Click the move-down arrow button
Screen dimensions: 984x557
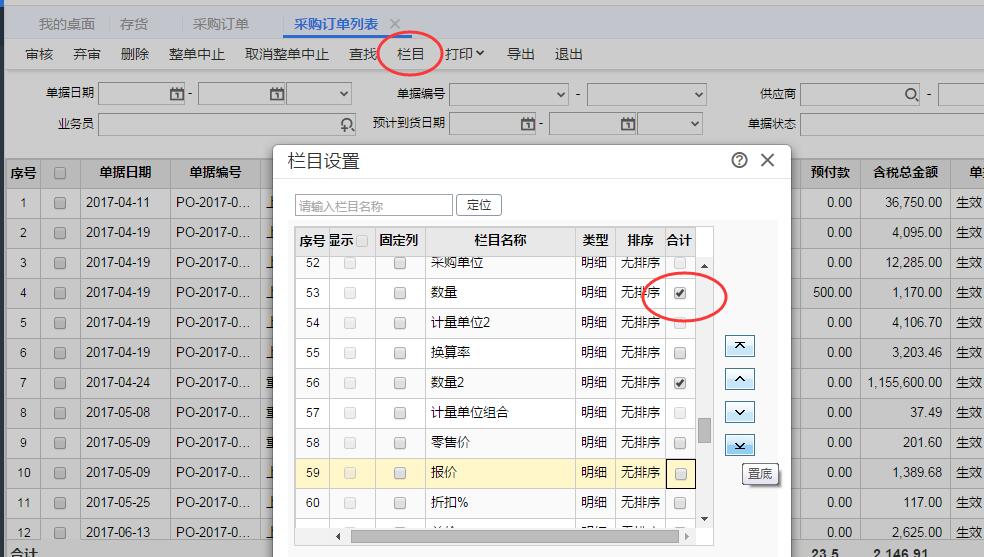click(x=738, y=412)
